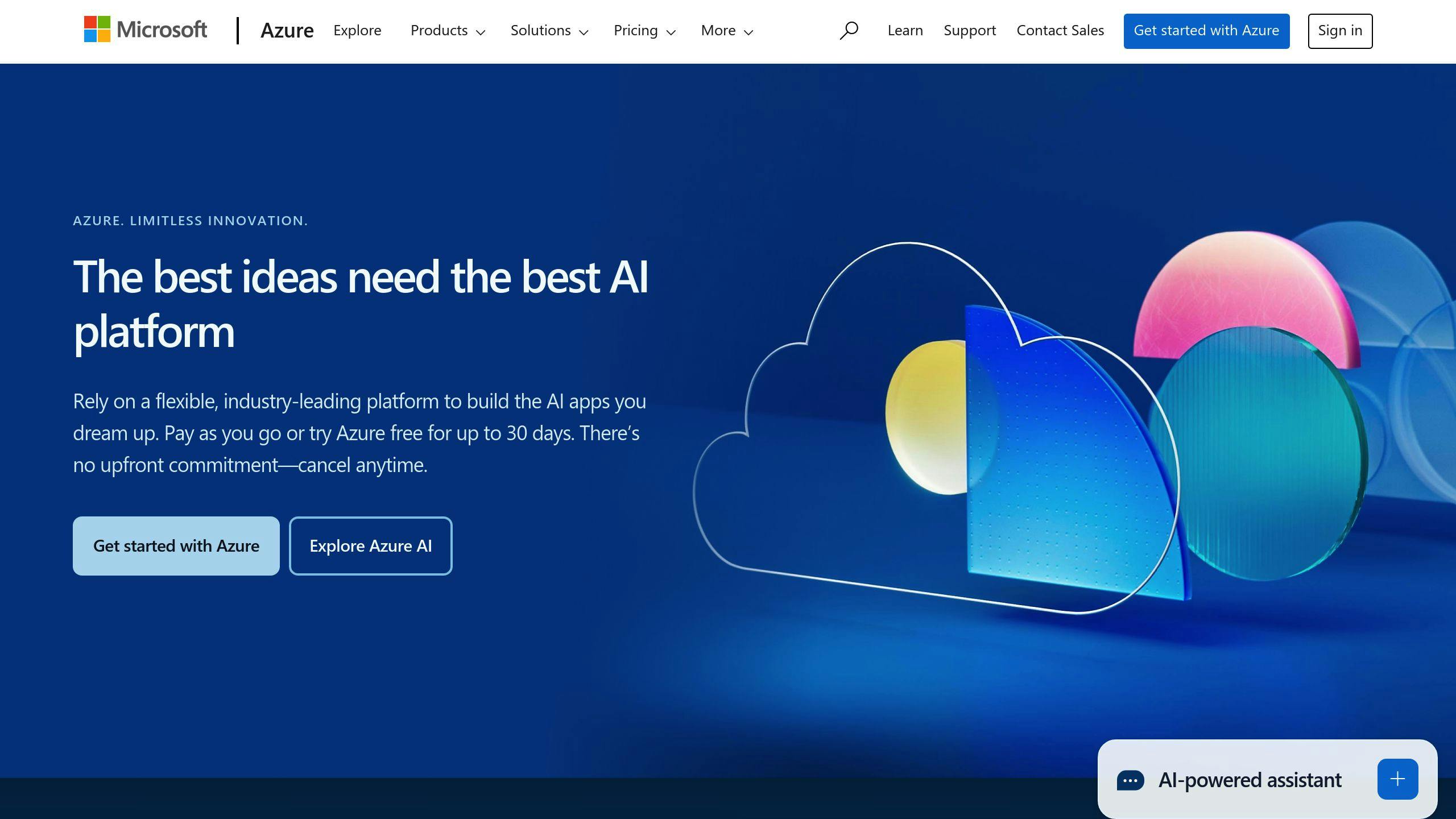Expand the Solutions navigation dropdown
This screenshot has height=819, width=1456.
coord(549,30)
